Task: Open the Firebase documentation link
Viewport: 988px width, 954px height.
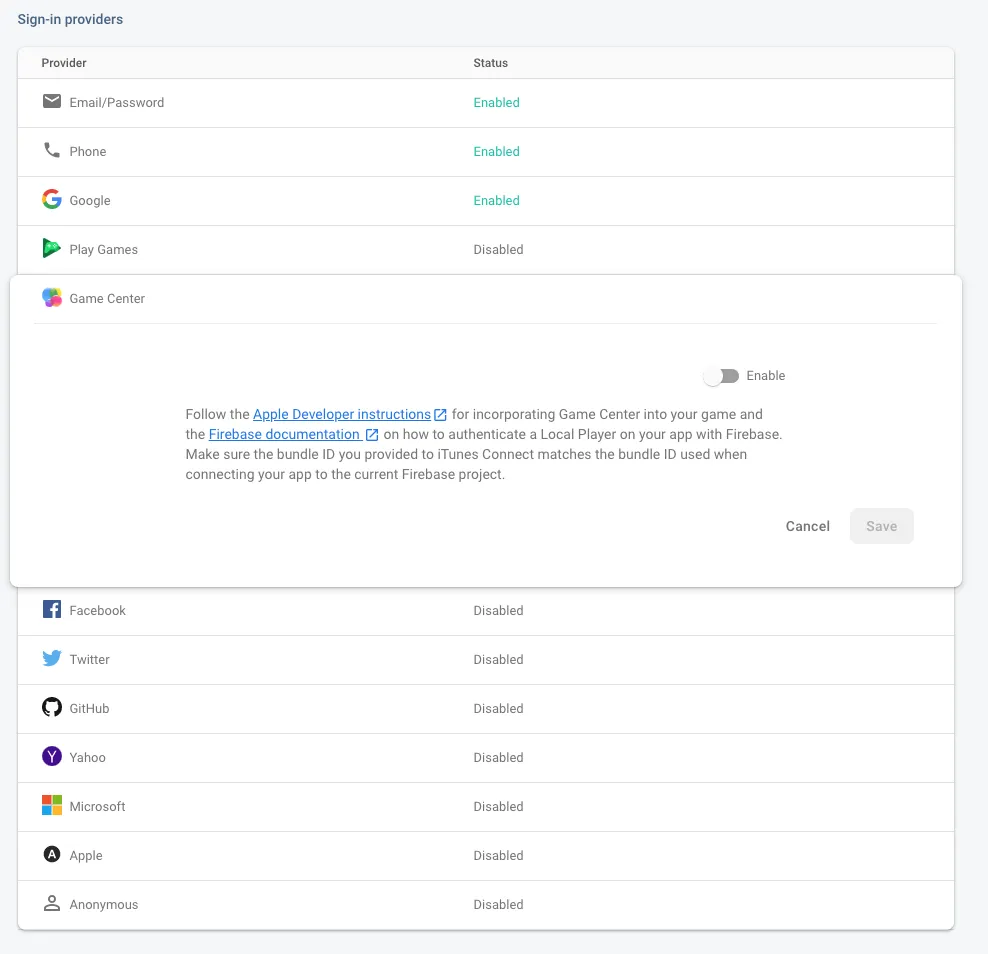Action: (x=284, y=434)
